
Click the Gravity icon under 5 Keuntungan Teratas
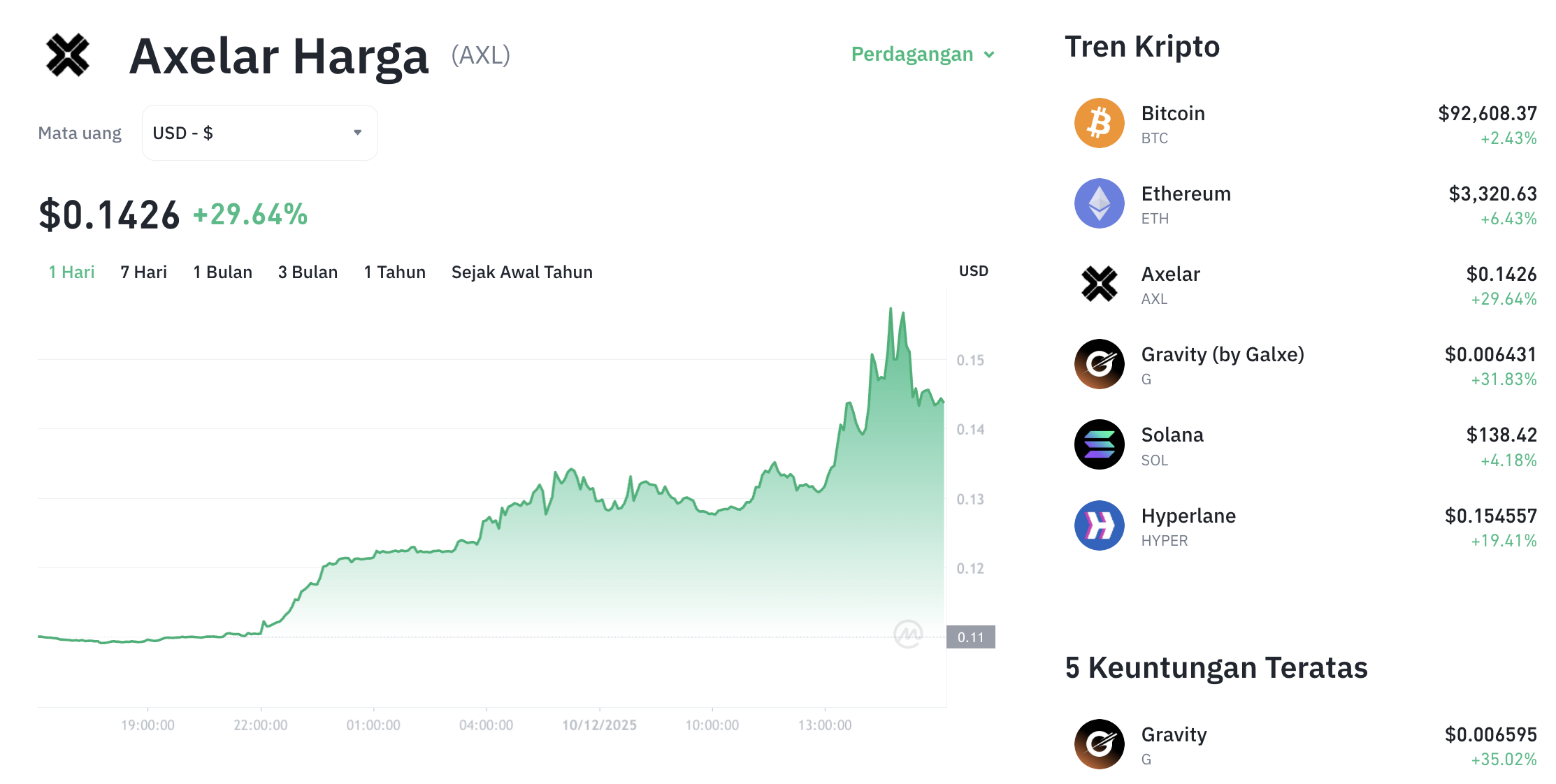click(x=1099, y=744)
